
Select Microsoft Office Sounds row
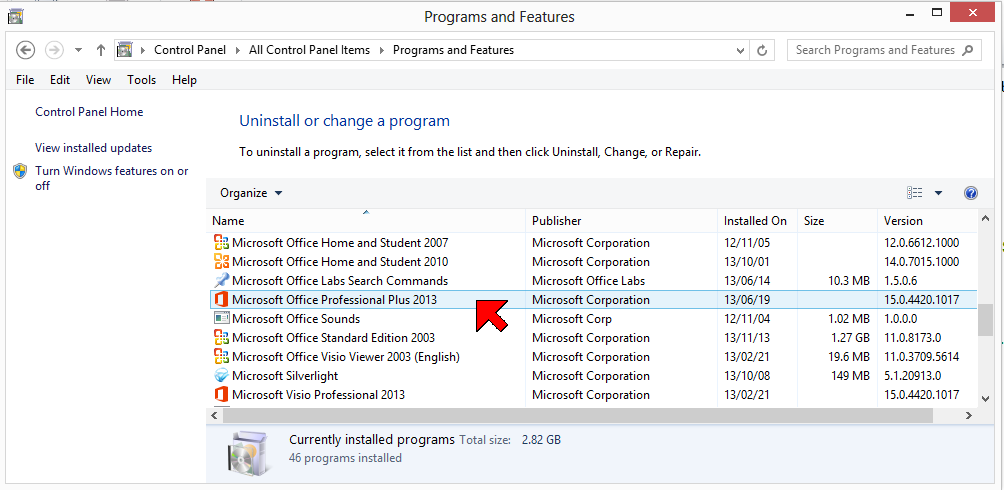coord(592,319)
